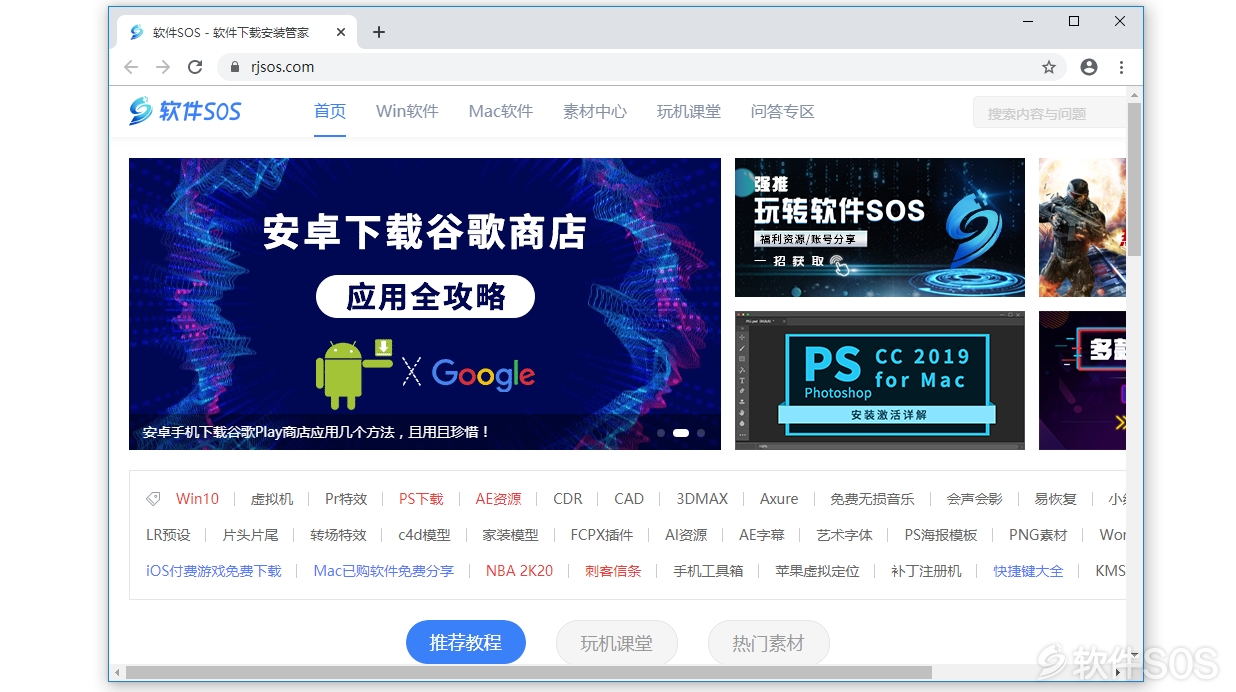This screenshot has width=1236, height=692.
Task: Open the 转场特效 tag link
Action: [338, 534]
